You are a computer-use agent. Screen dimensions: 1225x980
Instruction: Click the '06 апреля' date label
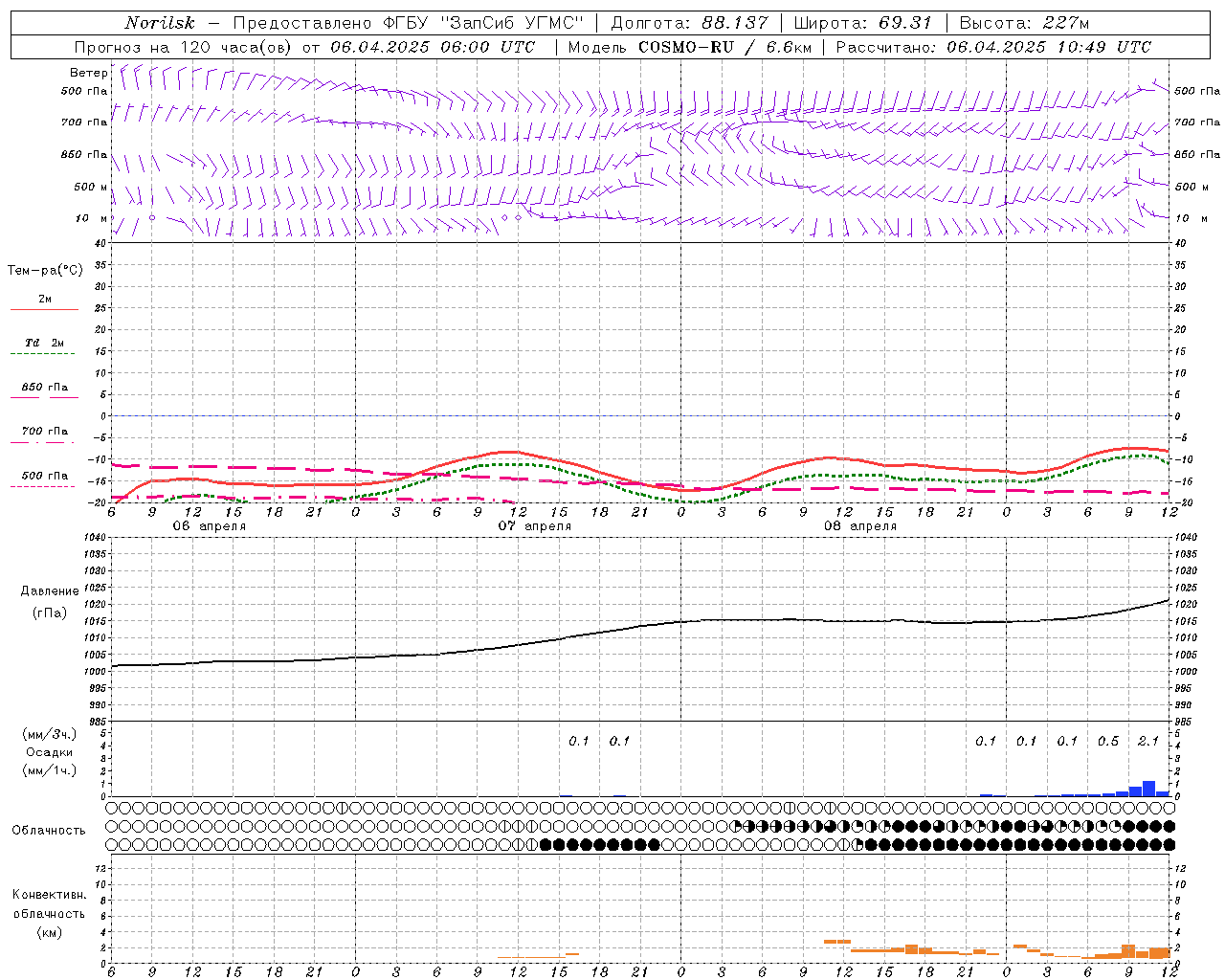(209, 526)
